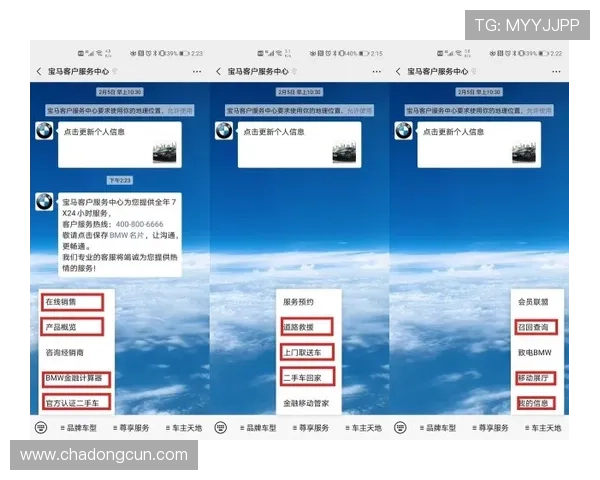Viewport: 600px width, 480px height.
Task: Tap the 宝马客户服务中心 title in the 2:15 screen
Action: tap(258, 72)
